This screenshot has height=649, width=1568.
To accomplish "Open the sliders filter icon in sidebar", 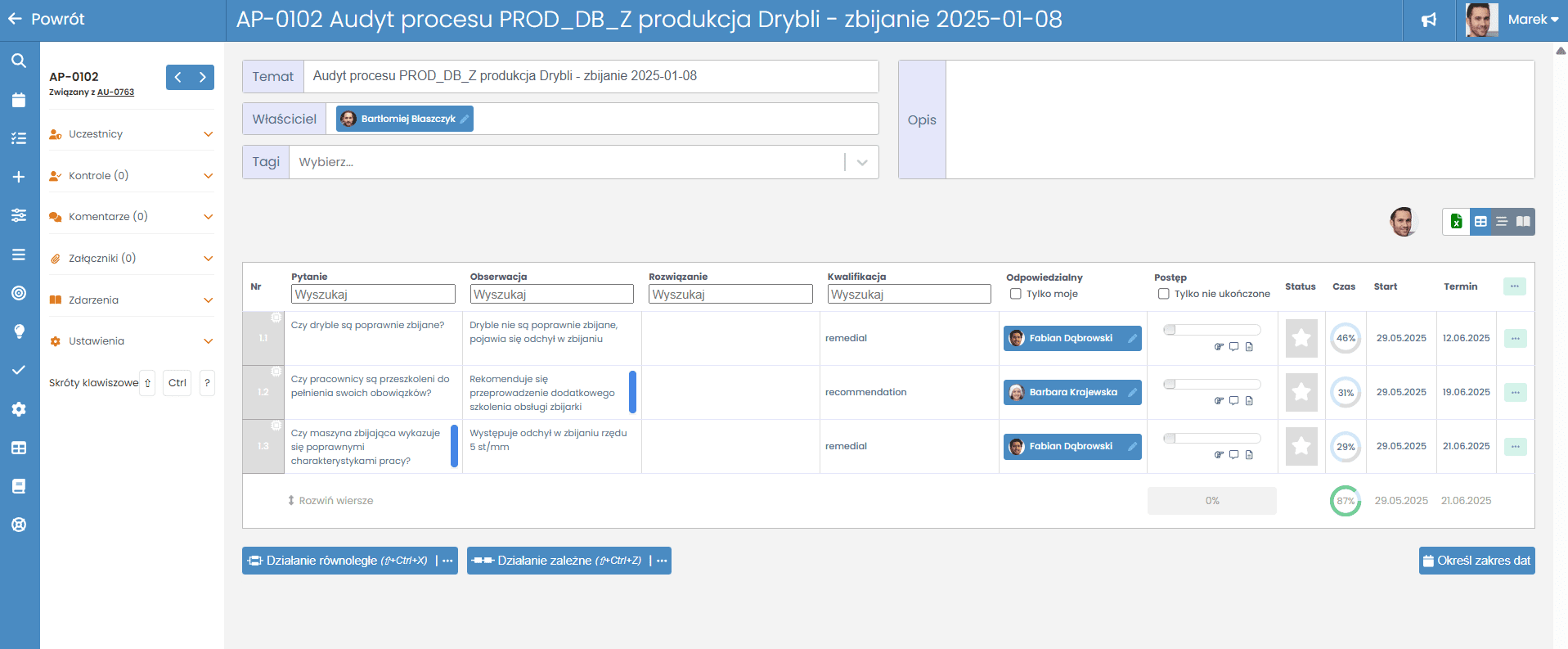I will (19, 215).
